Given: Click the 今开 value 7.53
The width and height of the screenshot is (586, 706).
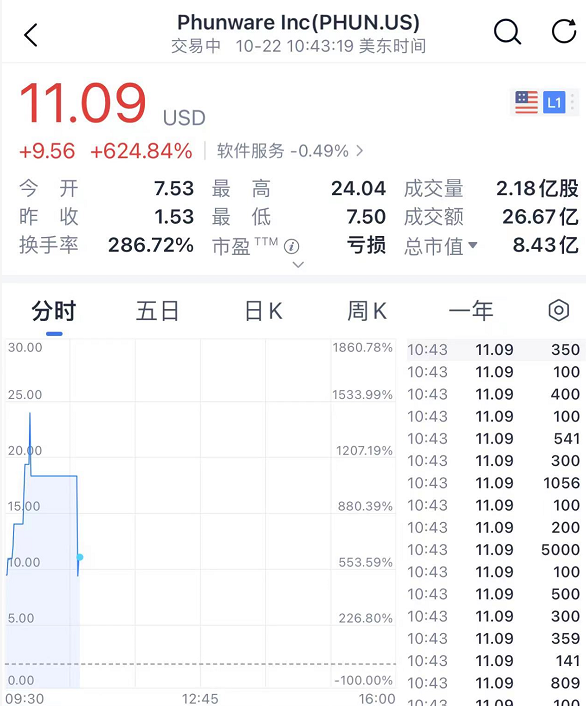Looking at the screenshot, I should pyautogui.click(x=173, y=189).
